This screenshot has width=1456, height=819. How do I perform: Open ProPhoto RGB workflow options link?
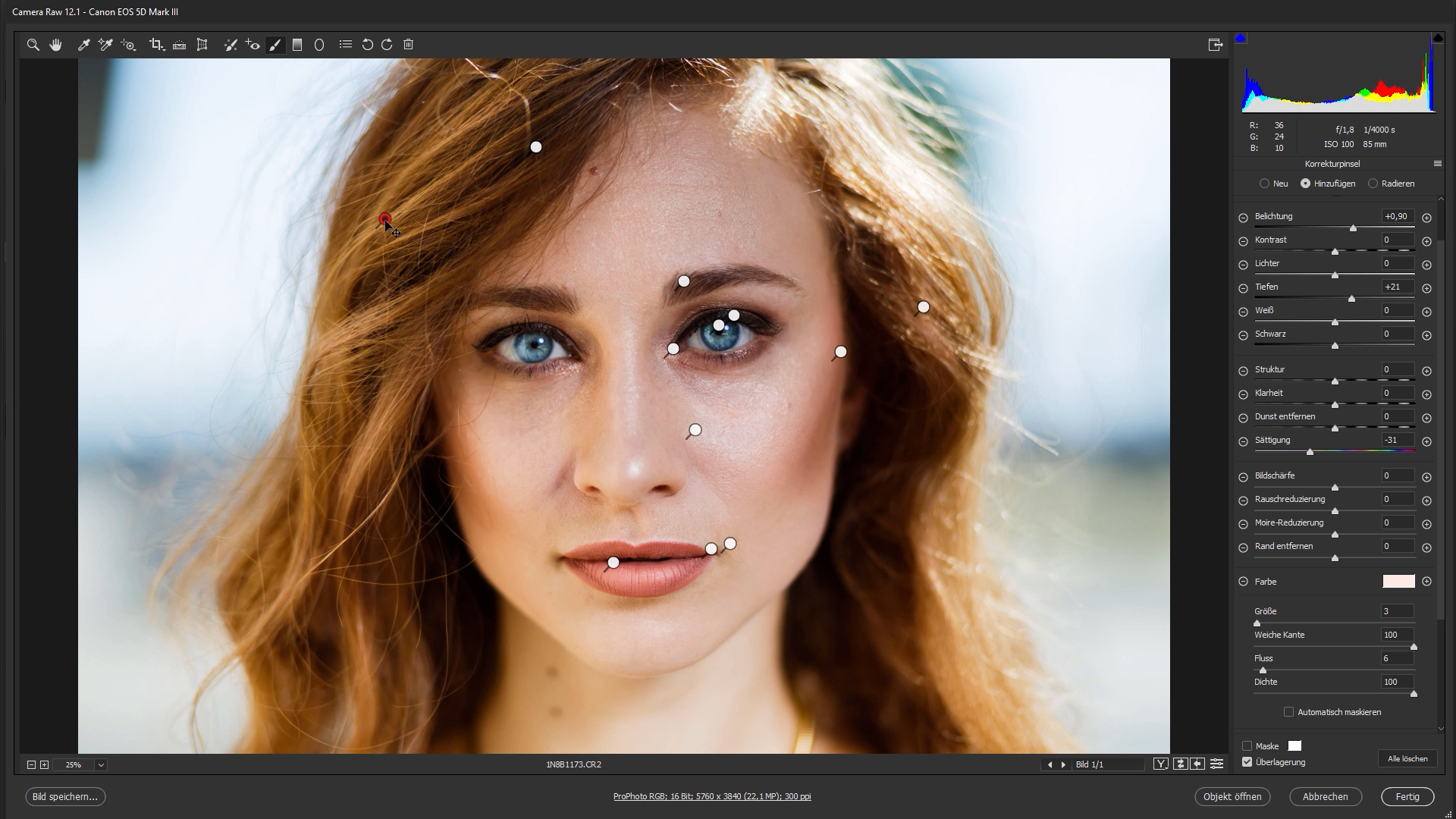pyautogui.click(x=712, y=796)
